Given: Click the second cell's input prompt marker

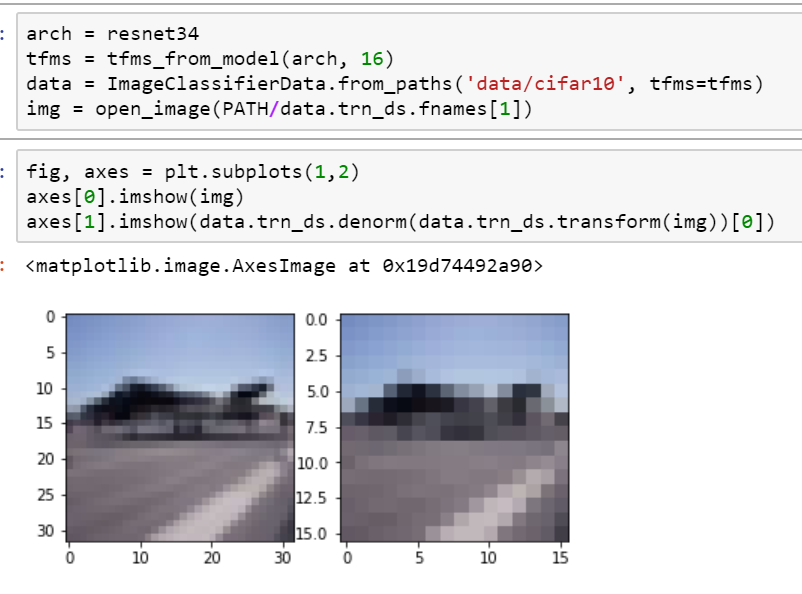Looking at the screenshot, I should tap(4, 172).
